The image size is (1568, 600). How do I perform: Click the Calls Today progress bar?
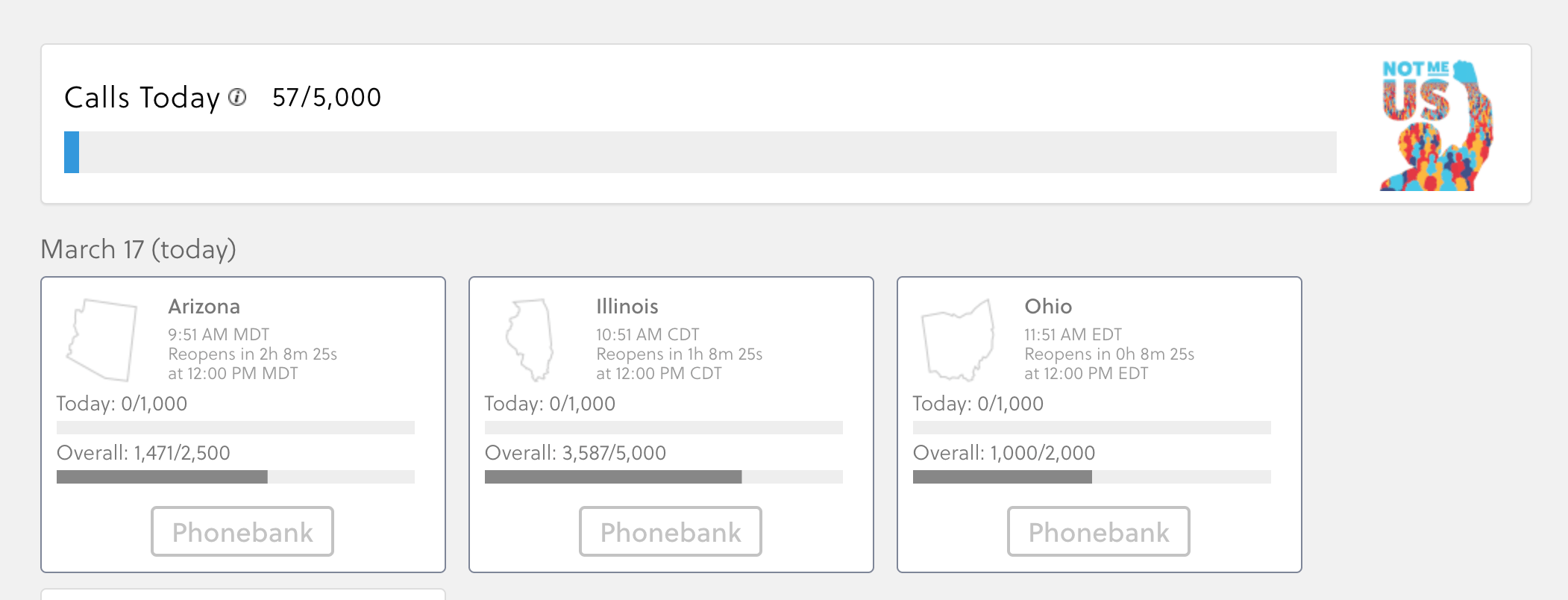(x=700, y=152)
